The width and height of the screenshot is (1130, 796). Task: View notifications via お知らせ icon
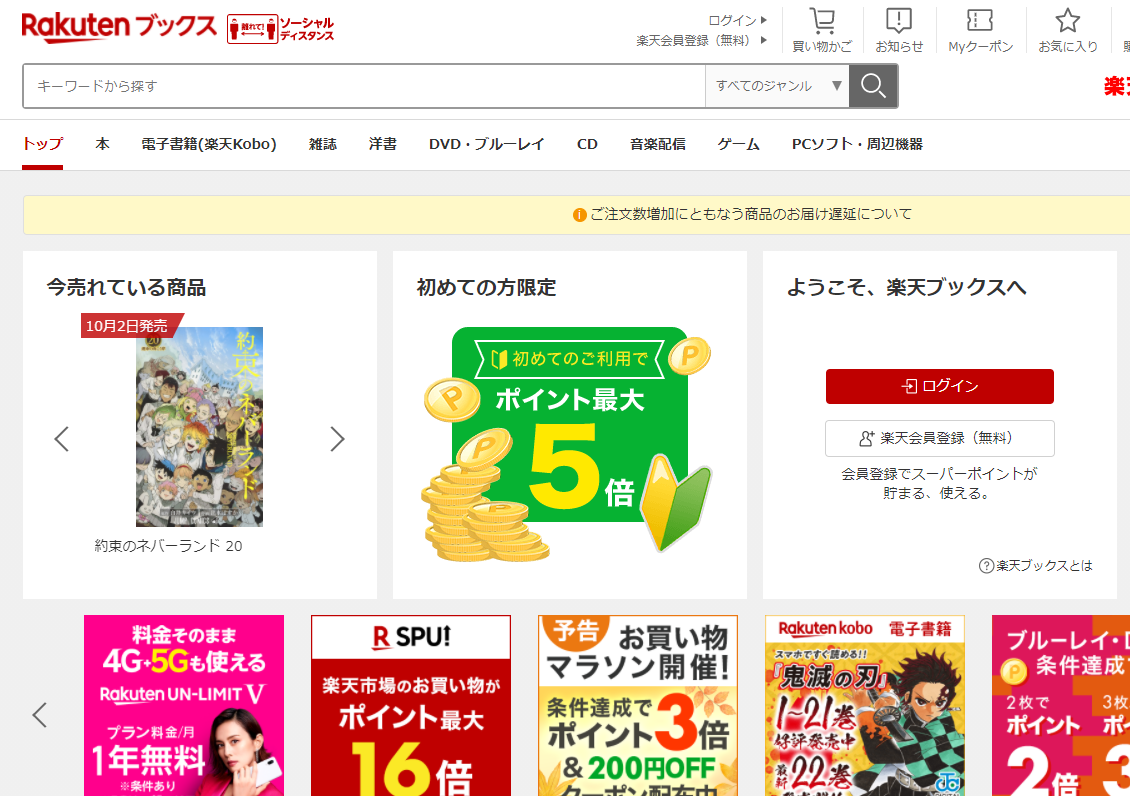point(899,30)
